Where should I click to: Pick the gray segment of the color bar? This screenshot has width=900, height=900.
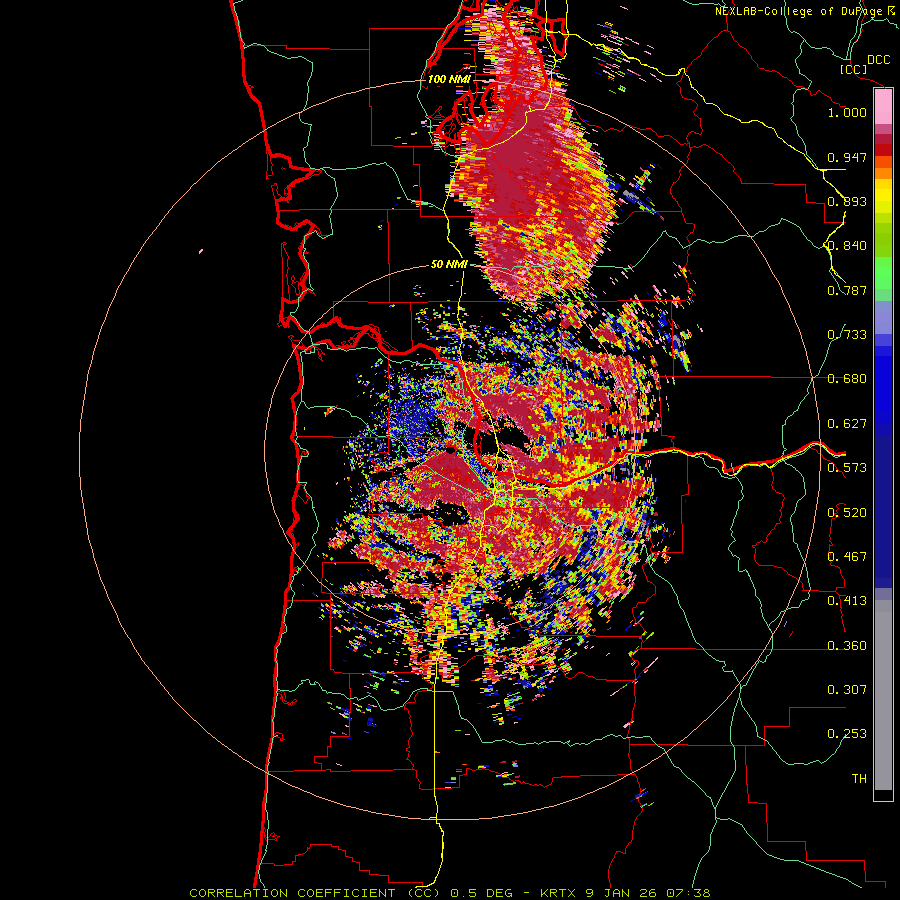click(883, 695)
